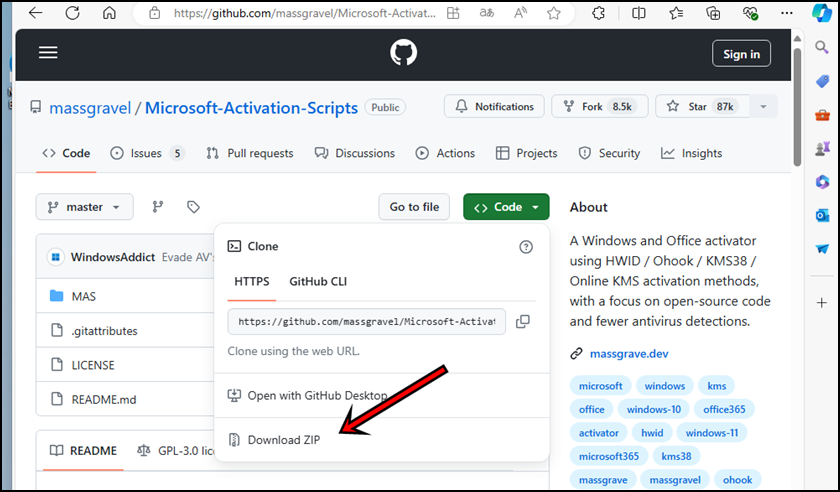Screen dimensions: 840x492
Task: View tags via the tag icon
Action: [x=193, y=207]
